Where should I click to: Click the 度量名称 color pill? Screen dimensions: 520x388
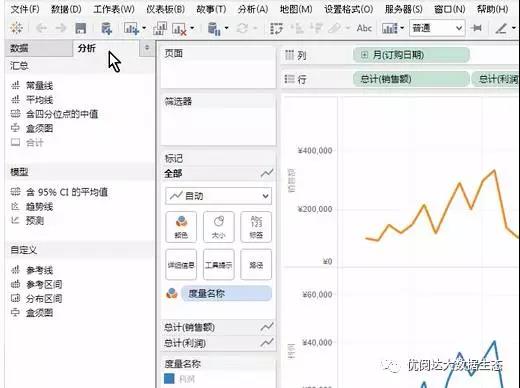pos(226,294)
